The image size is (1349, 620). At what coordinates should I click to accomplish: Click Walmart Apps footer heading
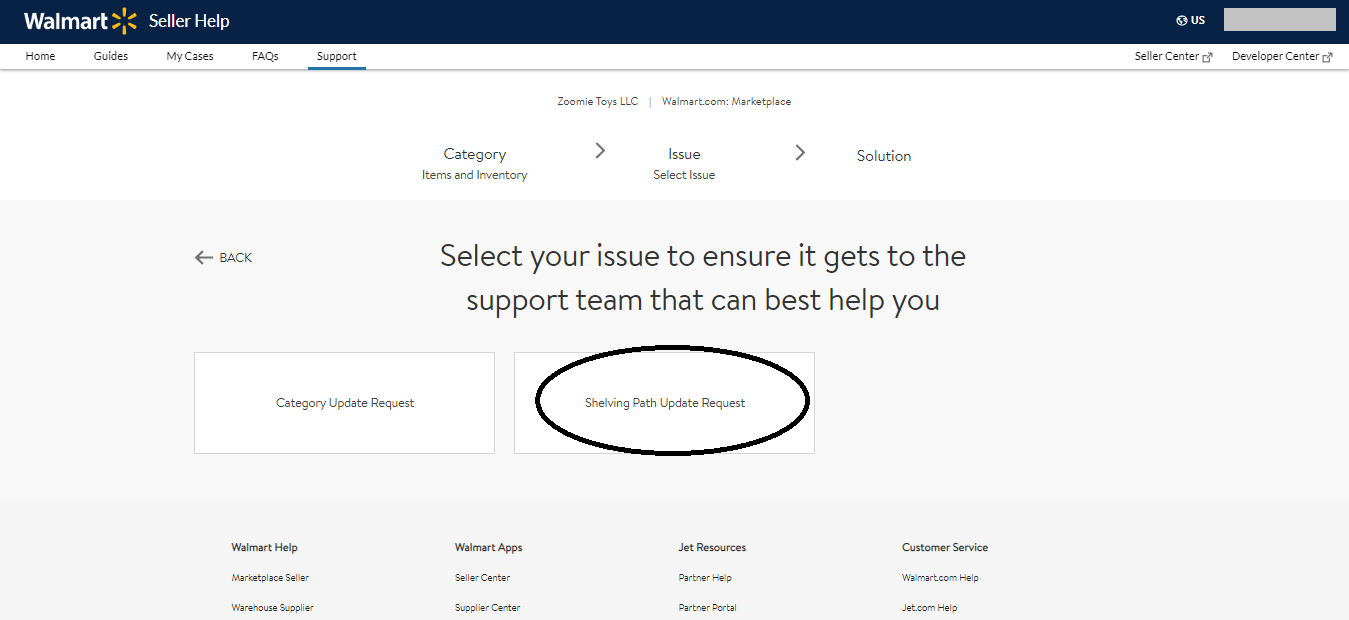[x=488, y=547]
